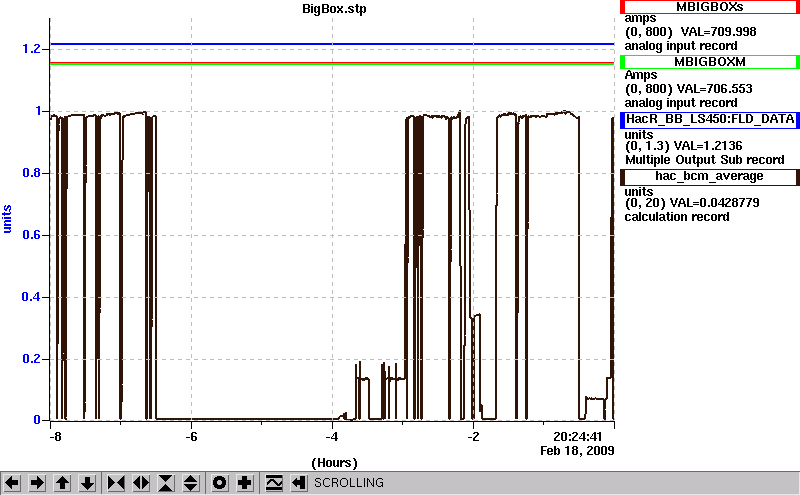The width and height of the screenshot is (800, 495).
Task: Zoom in horizontally using inward-pointing triangles icon
Action: click(x=116, y=483)
